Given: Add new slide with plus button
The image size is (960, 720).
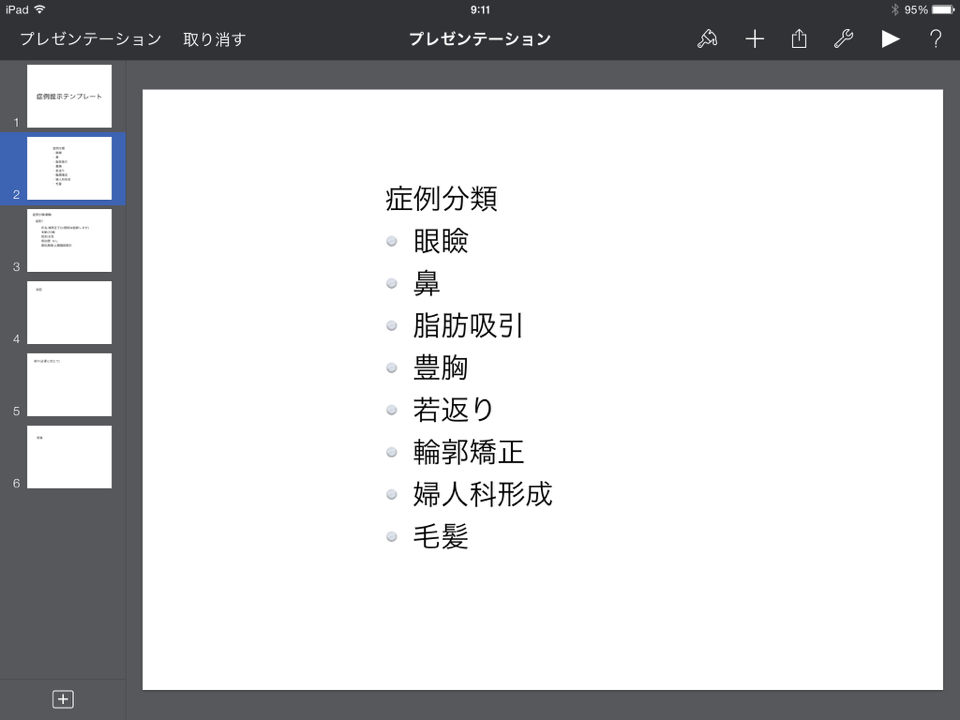Looking at the screenshot, I should tap(62, 699).
